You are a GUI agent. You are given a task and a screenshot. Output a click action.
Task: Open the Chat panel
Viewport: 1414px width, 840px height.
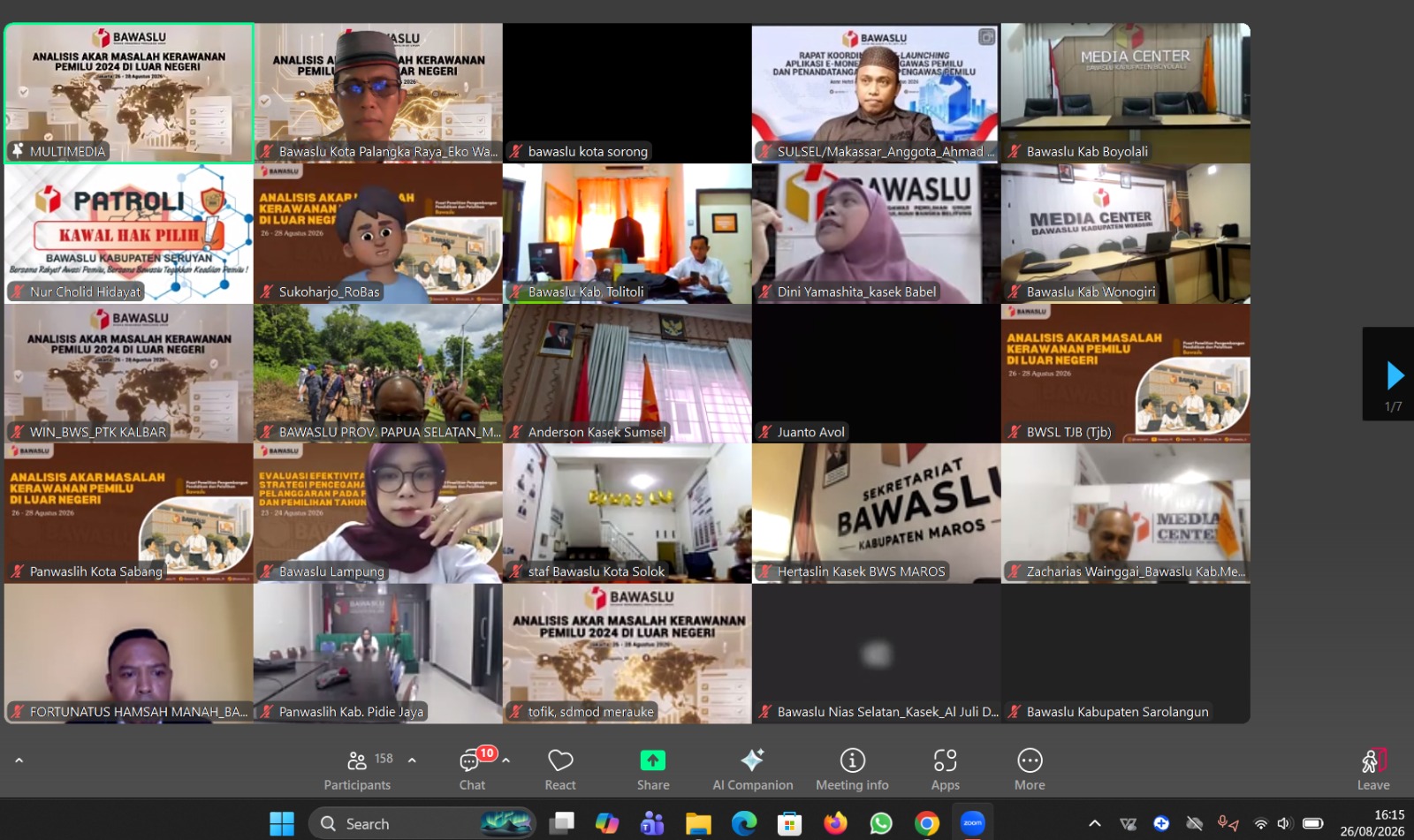(x=472, y=769)
